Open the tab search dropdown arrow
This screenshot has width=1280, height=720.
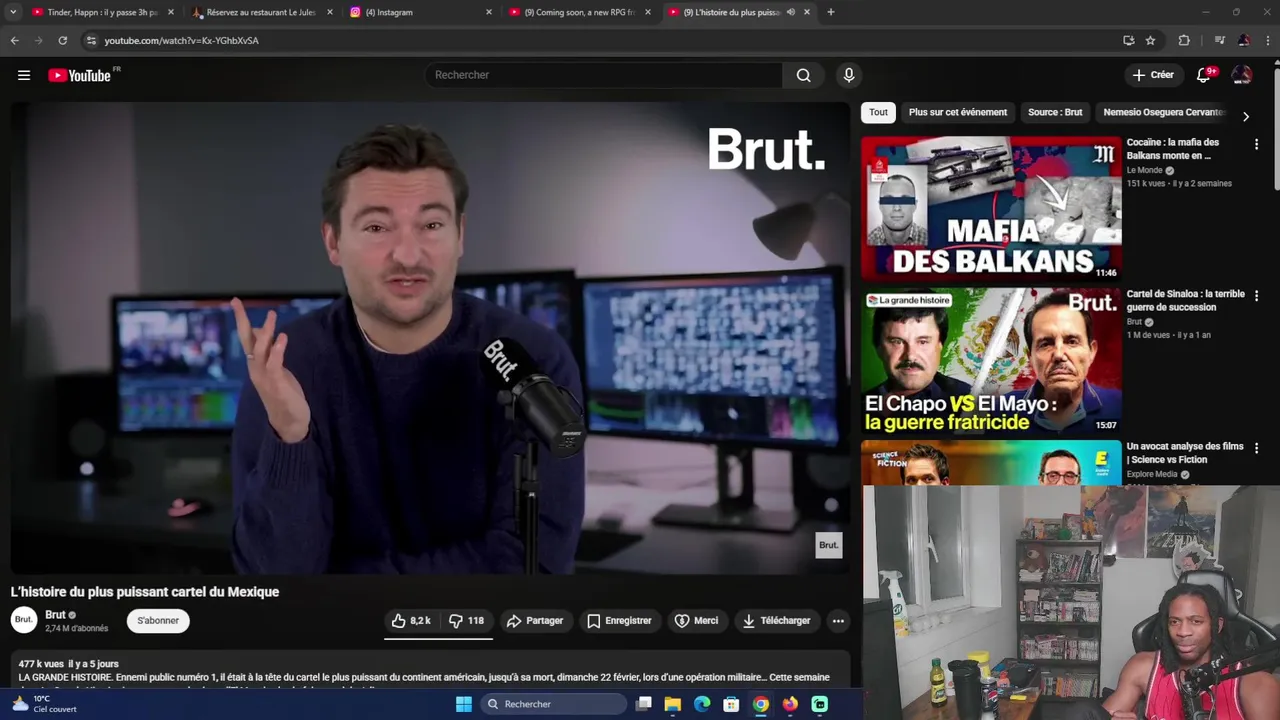(13, 12)
